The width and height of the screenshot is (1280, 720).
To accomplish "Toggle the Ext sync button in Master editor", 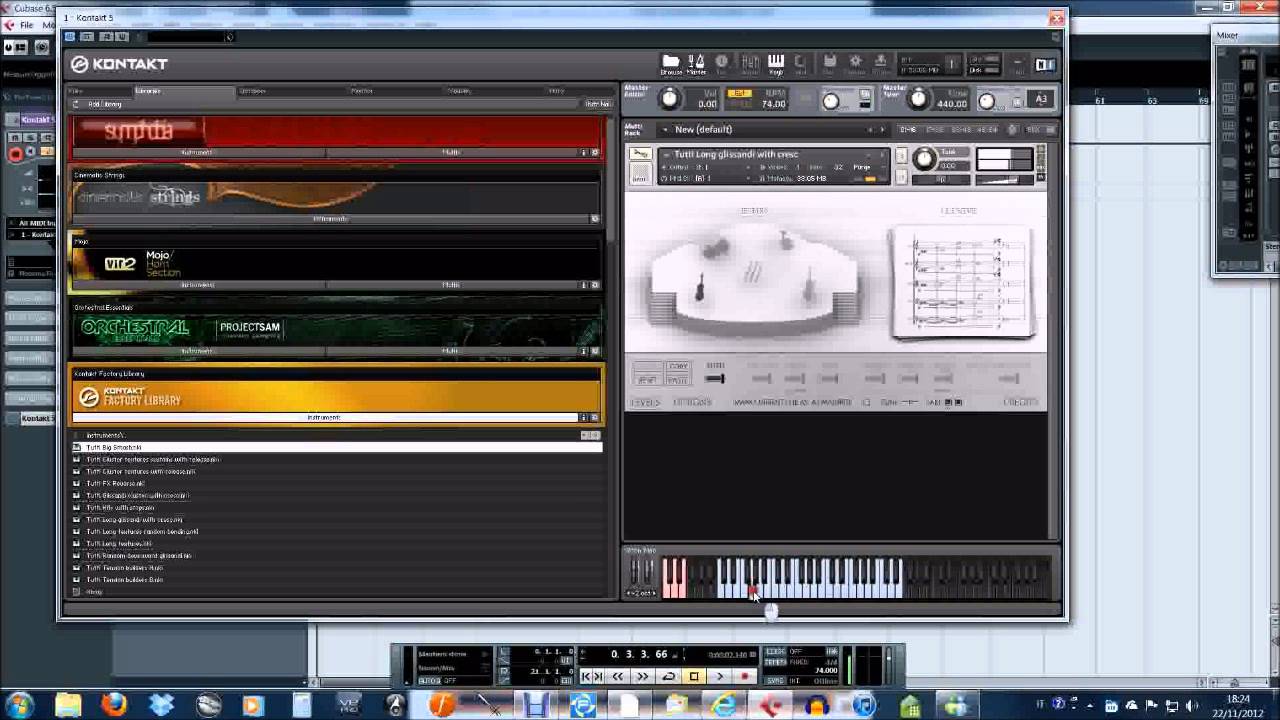I will point(739,93).
